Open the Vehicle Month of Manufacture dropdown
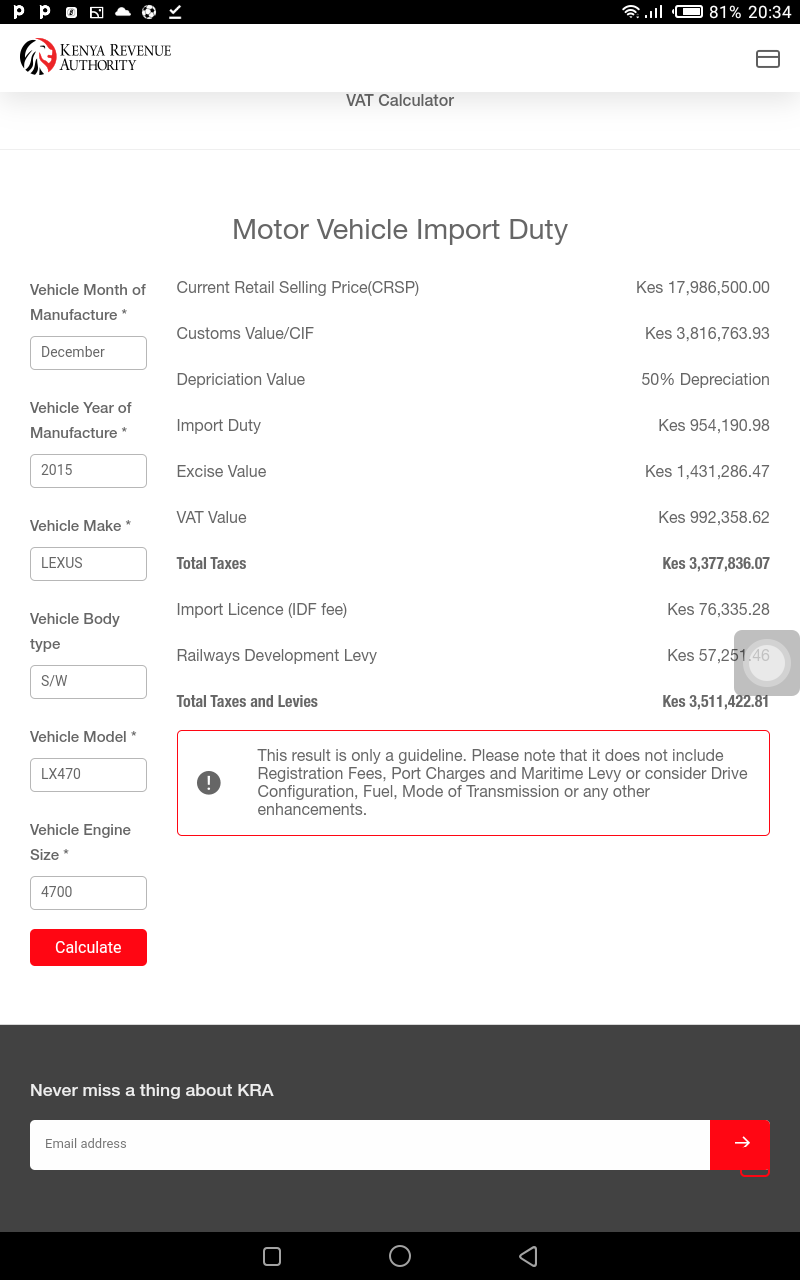Screen dimensions: 800x1280 [88, 352]
